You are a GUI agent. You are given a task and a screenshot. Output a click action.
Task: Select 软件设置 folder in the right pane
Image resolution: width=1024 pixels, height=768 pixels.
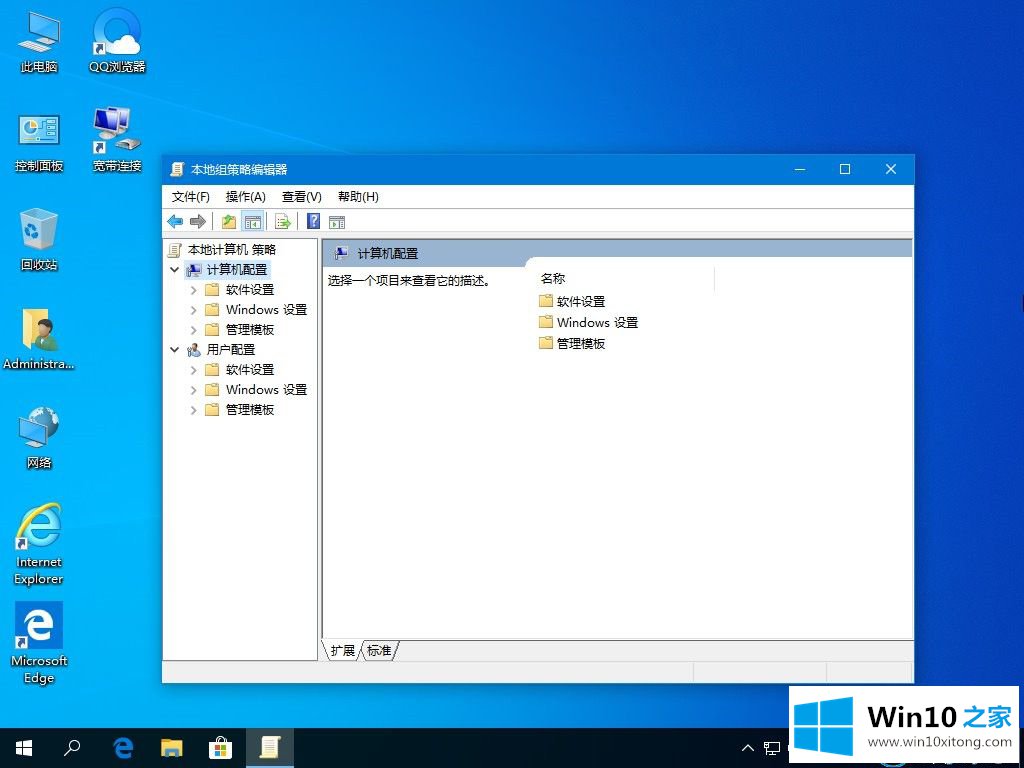click(572, 301)
